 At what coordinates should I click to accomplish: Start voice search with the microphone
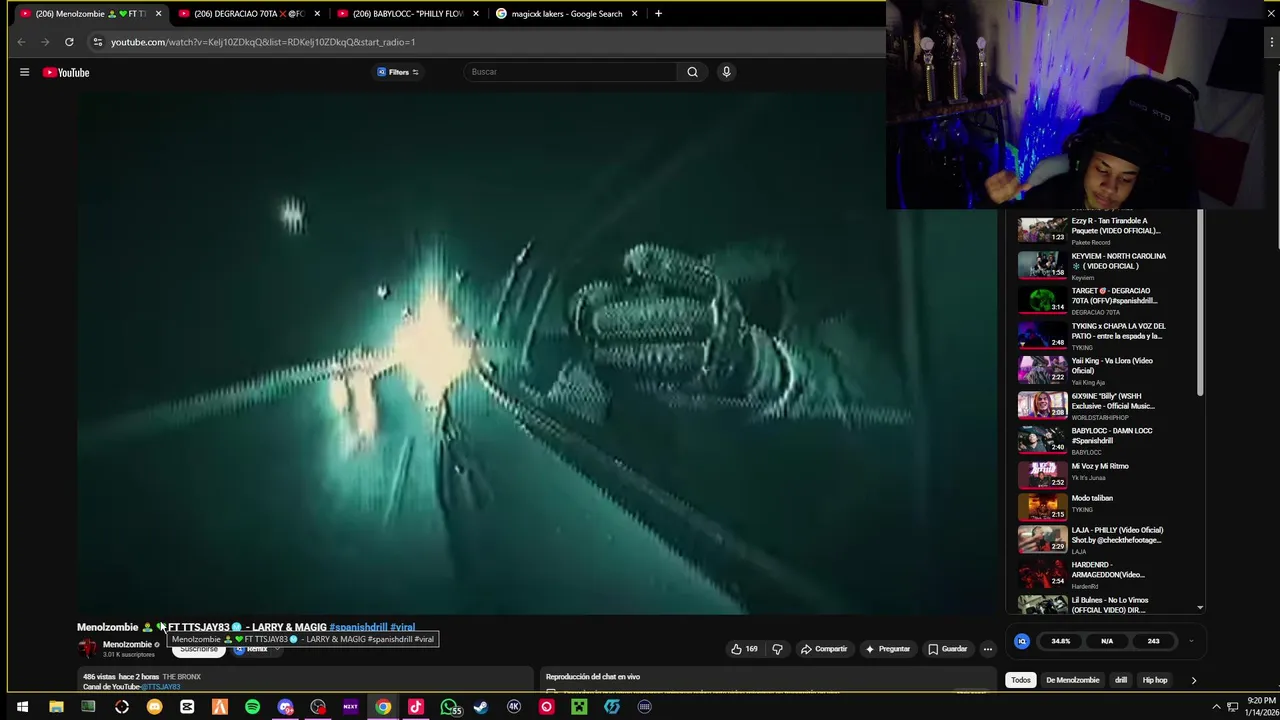[726, 72]
